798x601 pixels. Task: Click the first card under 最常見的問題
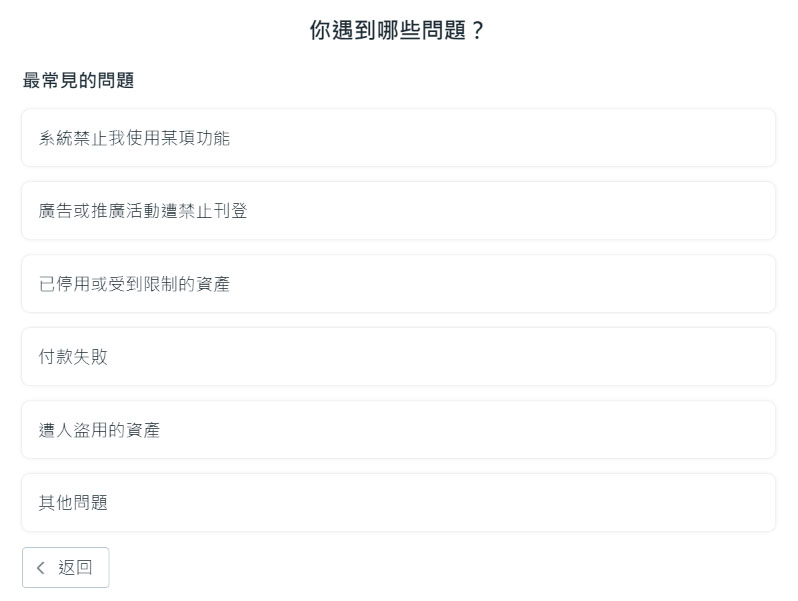pyautogui.click(x=398, y=137)
